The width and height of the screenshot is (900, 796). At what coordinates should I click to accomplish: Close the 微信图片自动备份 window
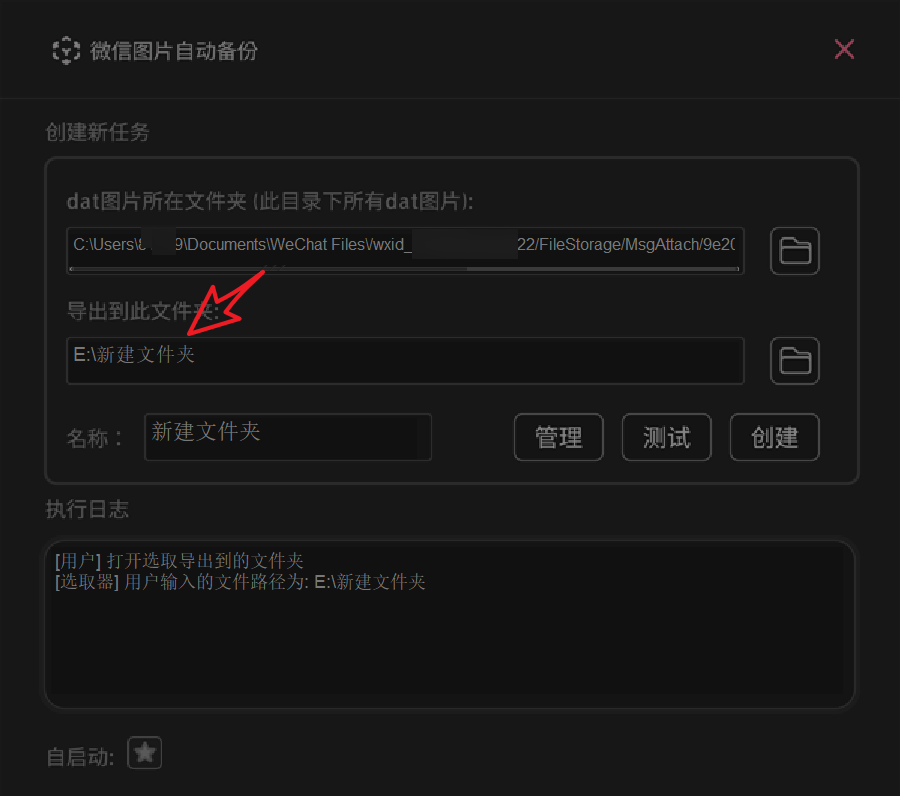pyautogui.click(x=844, y=49)
